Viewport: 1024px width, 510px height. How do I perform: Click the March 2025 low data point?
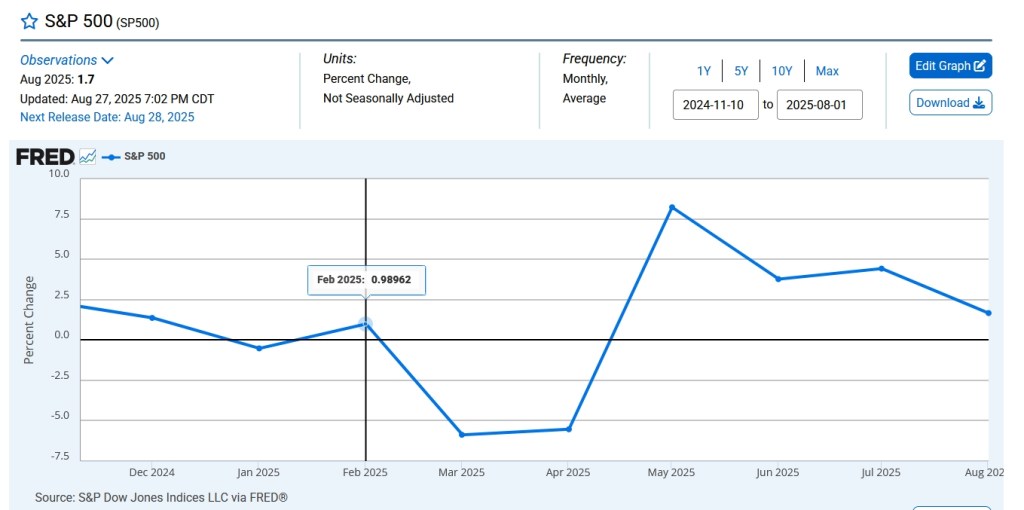click(462, 435)
